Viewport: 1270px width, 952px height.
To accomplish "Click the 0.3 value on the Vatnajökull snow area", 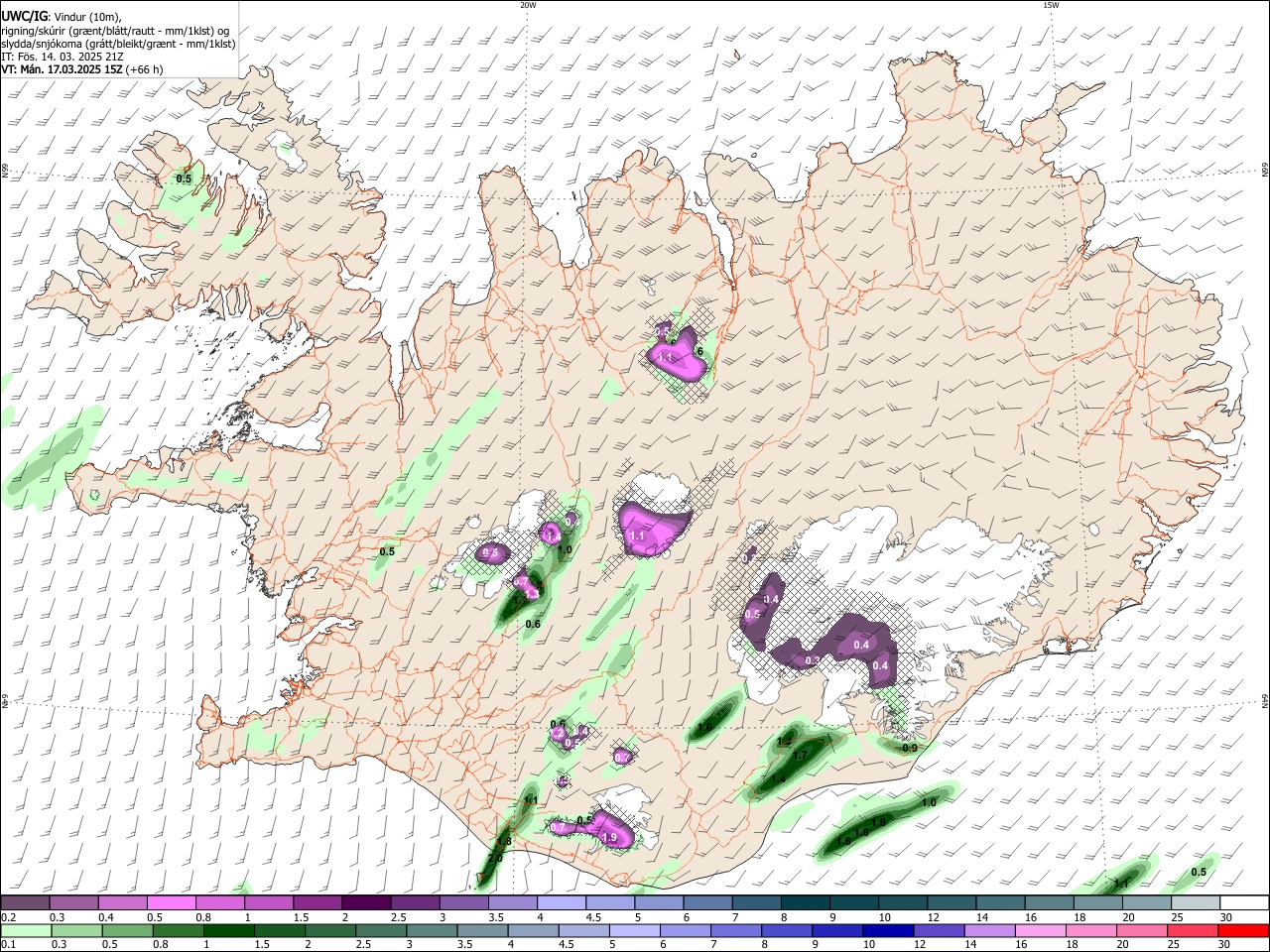I will pos(812,660).
